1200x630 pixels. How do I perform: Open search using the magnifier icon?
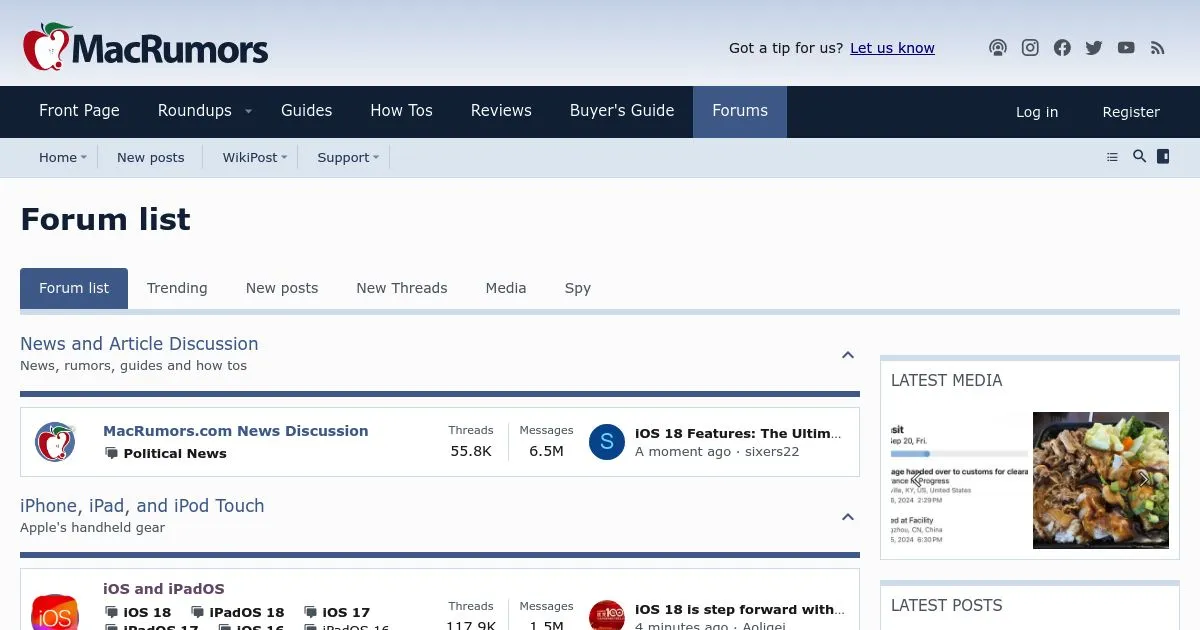1139,157
